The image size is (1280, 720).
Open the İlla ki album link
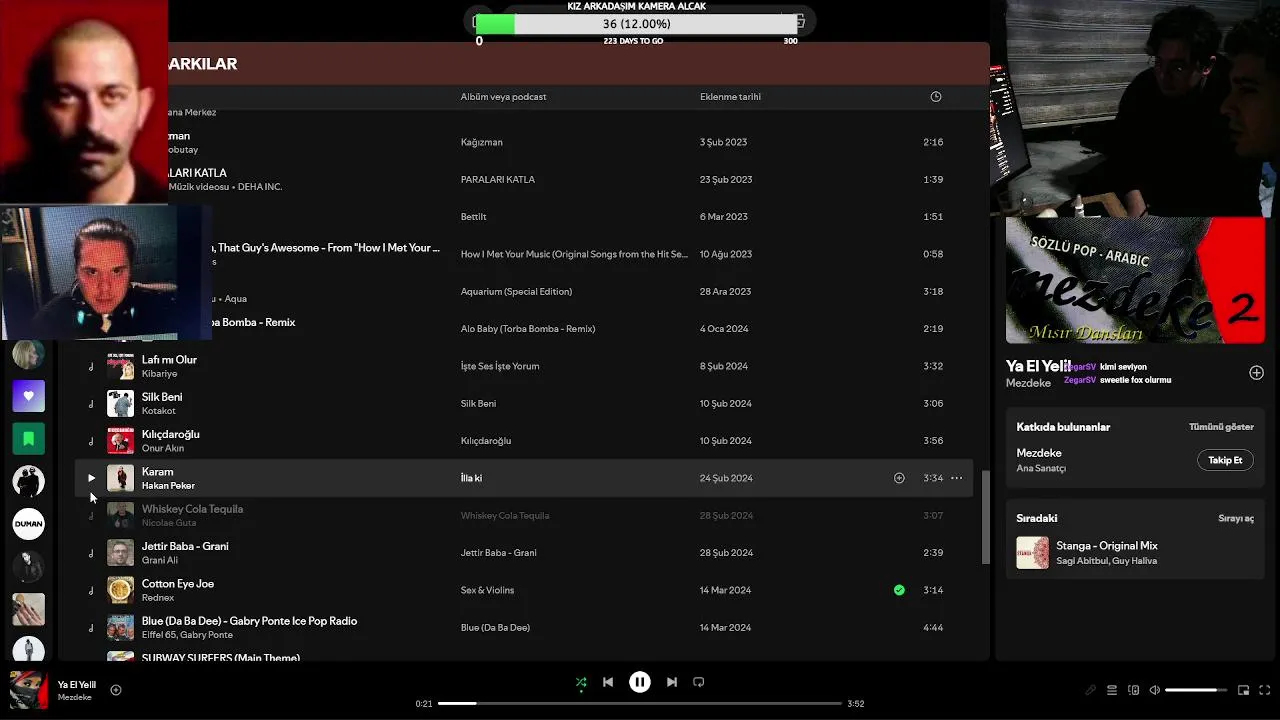coord(471,478)
